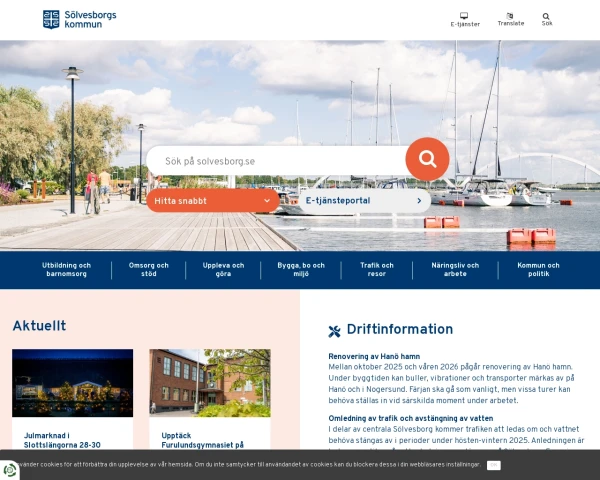Click the cookie settings icon at bottom left
The image size is (600, 480).
(x=10, y=469)
